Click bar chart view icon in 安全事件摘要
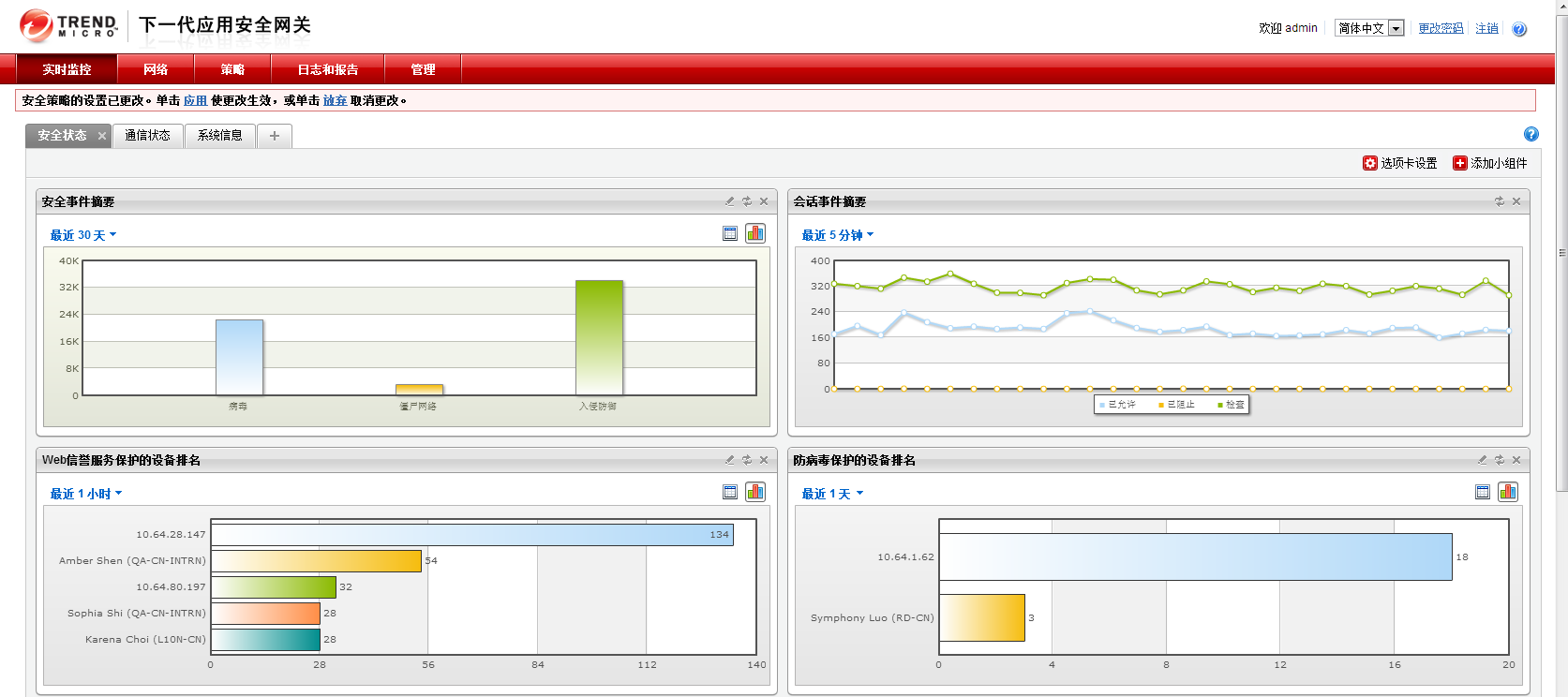Viewport: 1568px width, 697px height. [x=755, y=233]
